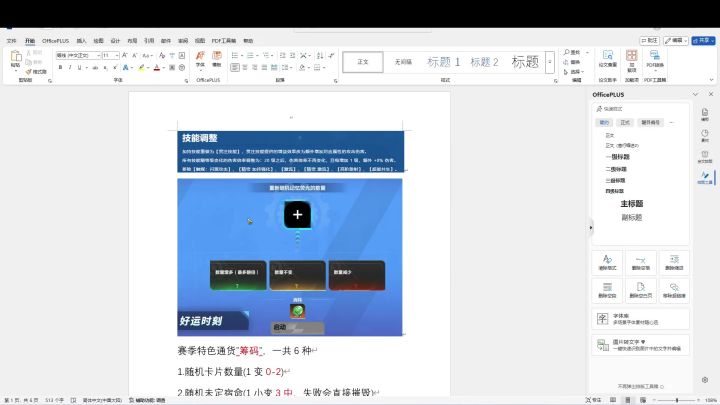720x405 pixels.
Task: Open the font name combo box
Action: coord(78,55)
